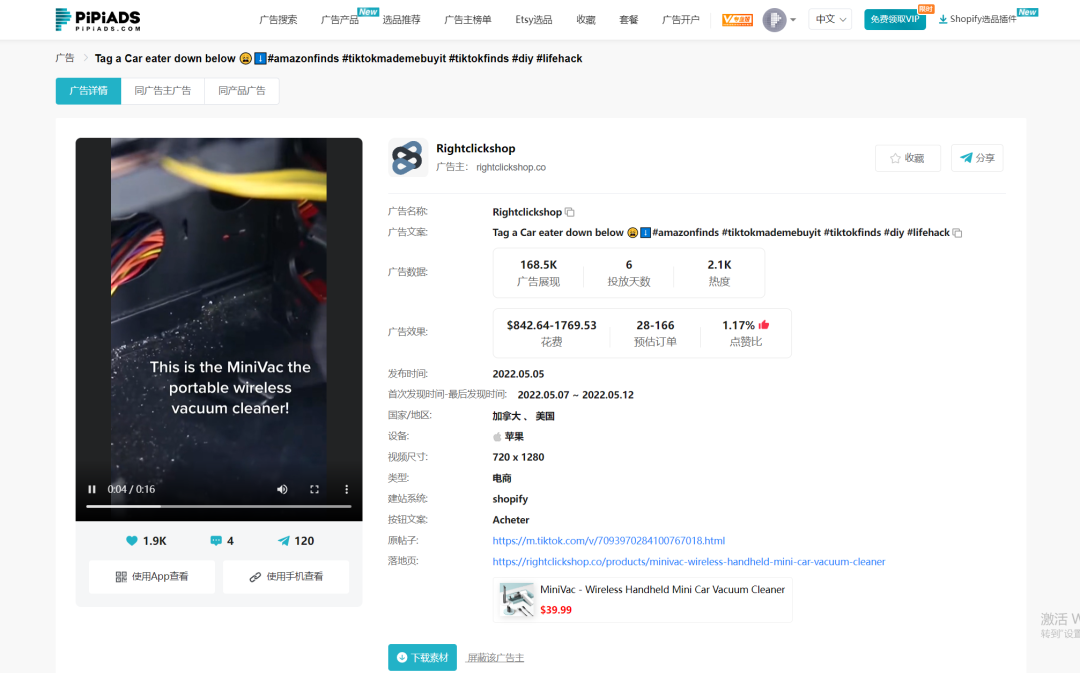Select the 广告详情 tab

[x=88, y=91]
